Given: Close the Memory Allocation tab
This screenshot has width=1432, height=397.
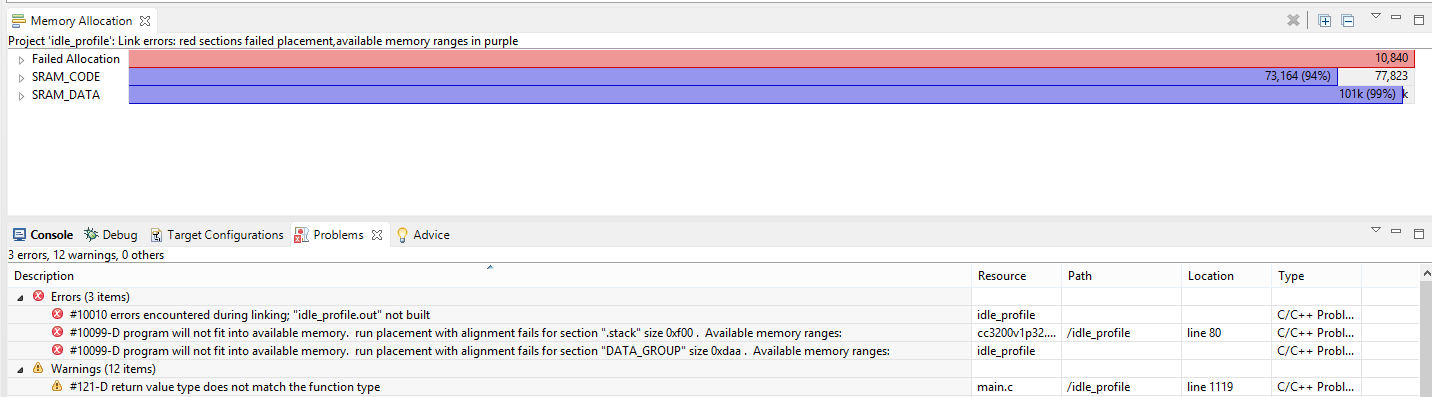Looking at the screenshot, I should pyautogui.click(x=145, y=20).
